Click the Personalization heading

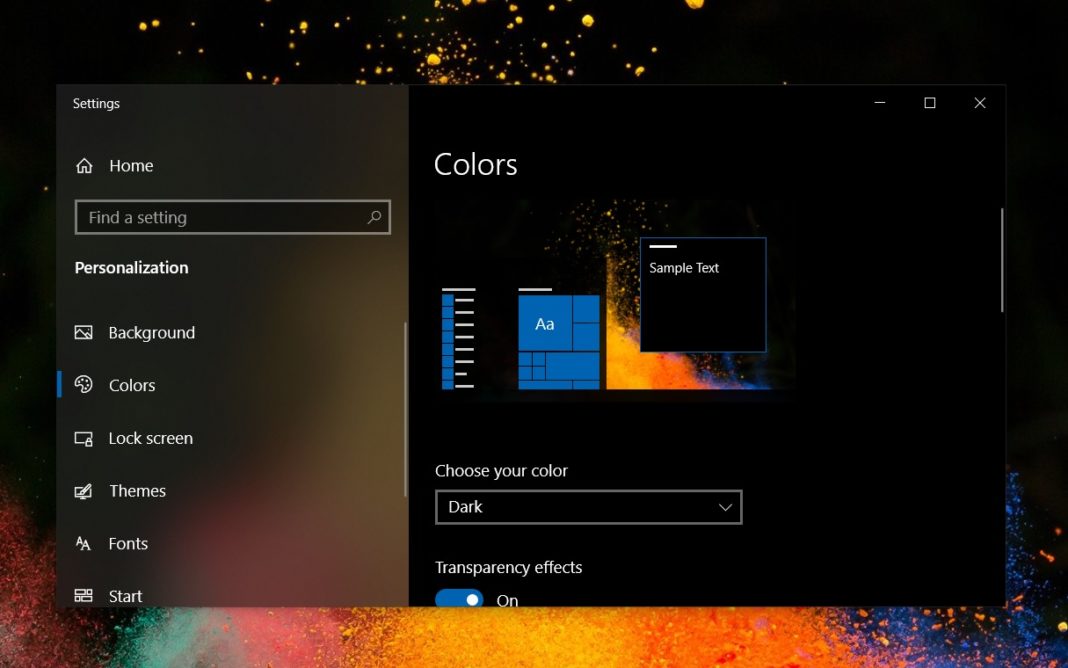tap(132, 267)
